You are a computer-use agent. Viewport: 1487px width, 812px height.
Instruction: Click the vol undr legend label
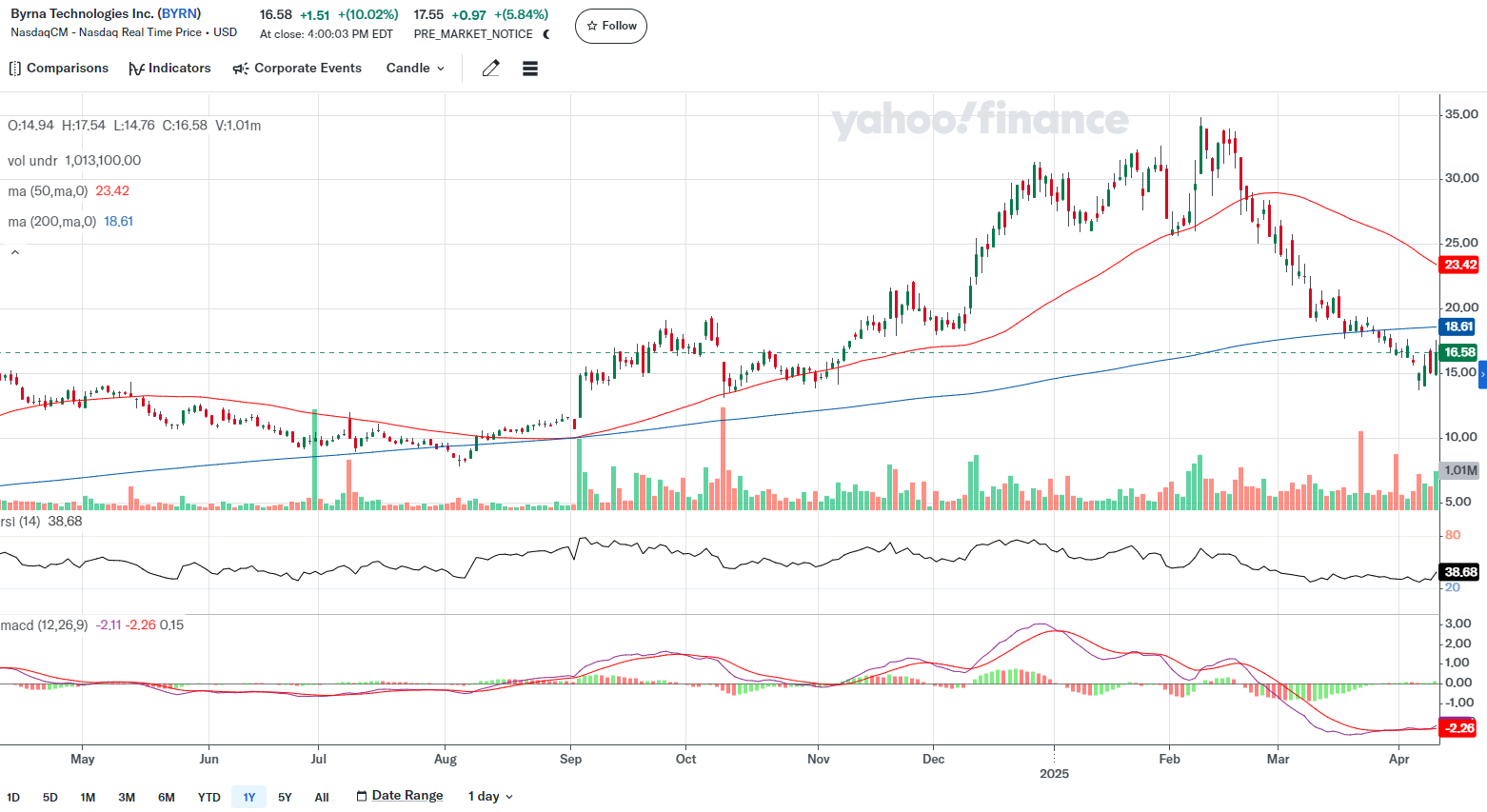pyautogui.click(x=32, y=161)
